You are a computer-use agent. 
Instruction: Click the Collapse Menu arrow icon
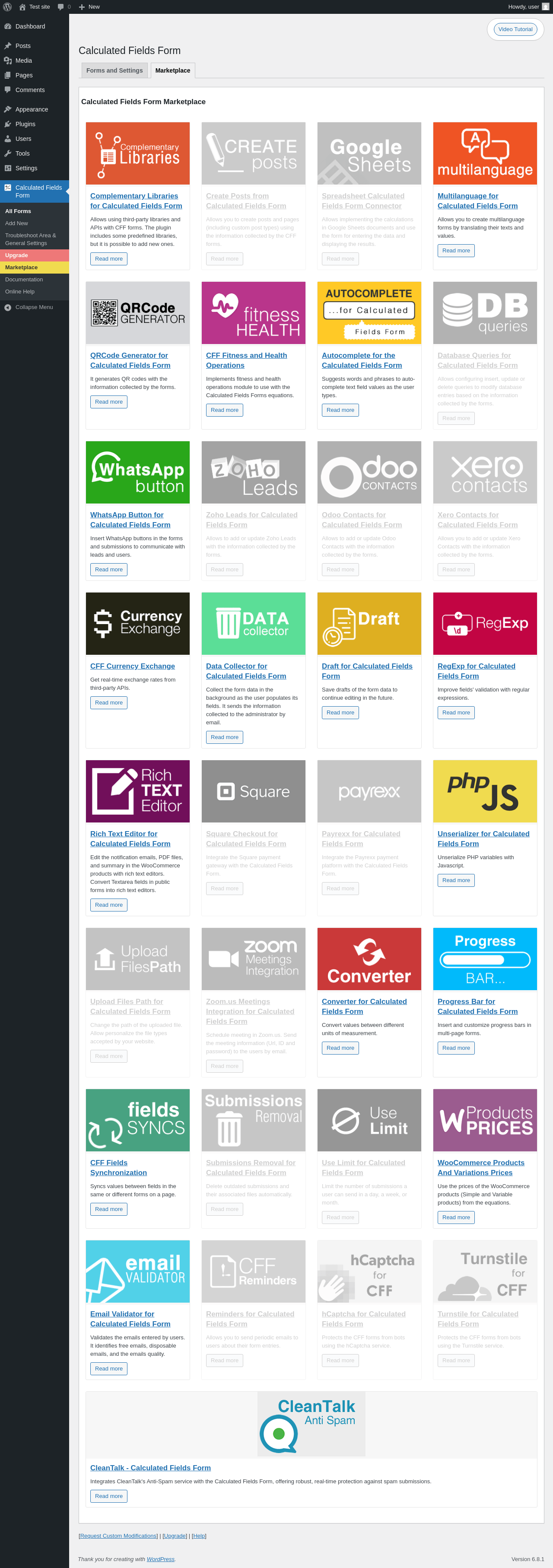[8, 307]
